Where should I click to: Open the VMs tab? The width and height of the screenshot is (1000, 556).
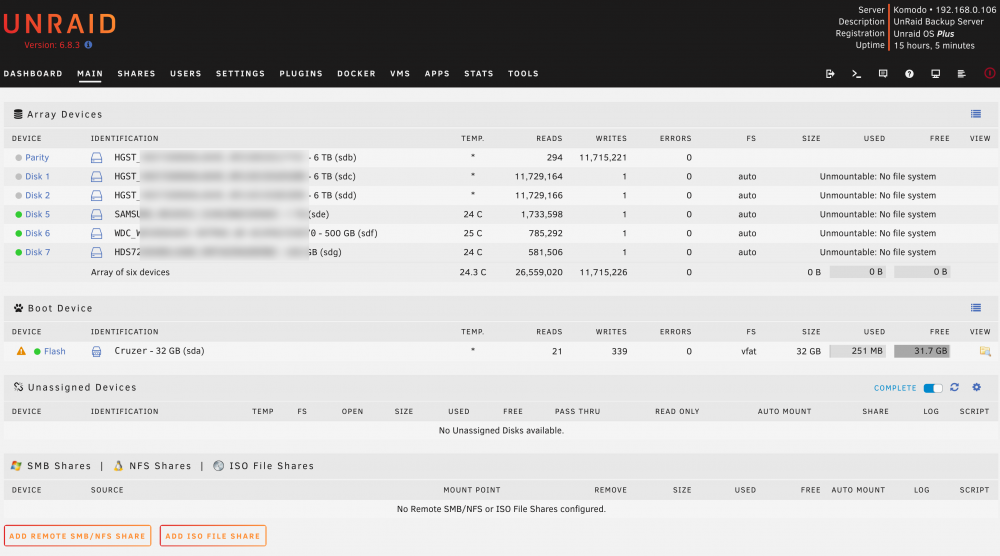[x=401, y=74]
